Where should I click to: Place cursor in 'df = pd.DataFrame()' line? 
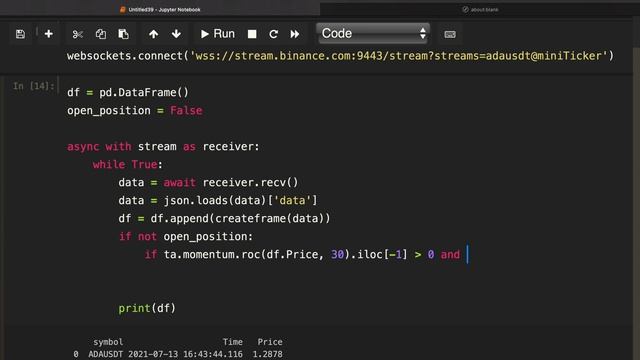point(128,93)
